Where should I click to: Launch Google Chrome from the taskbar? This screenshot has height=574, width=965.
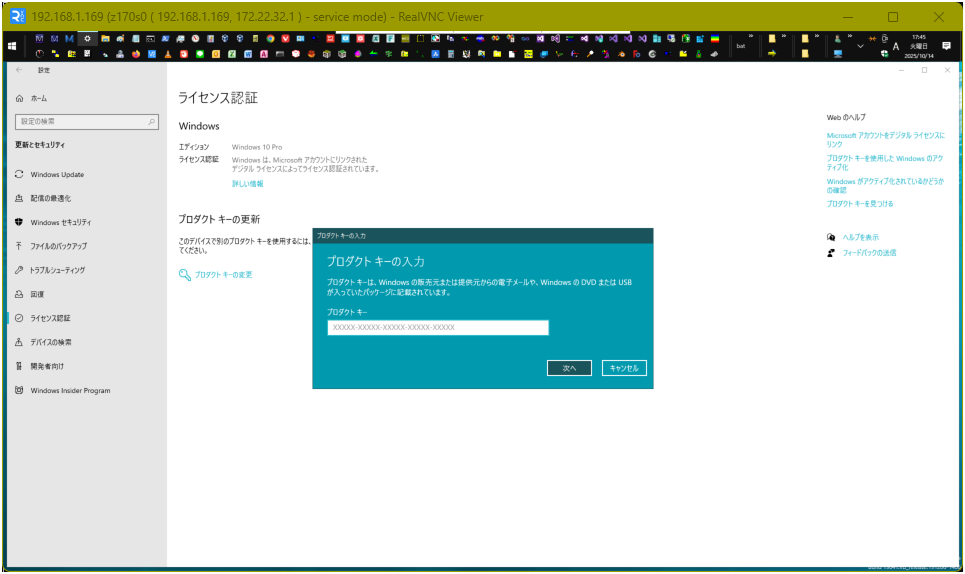(270, 38)
